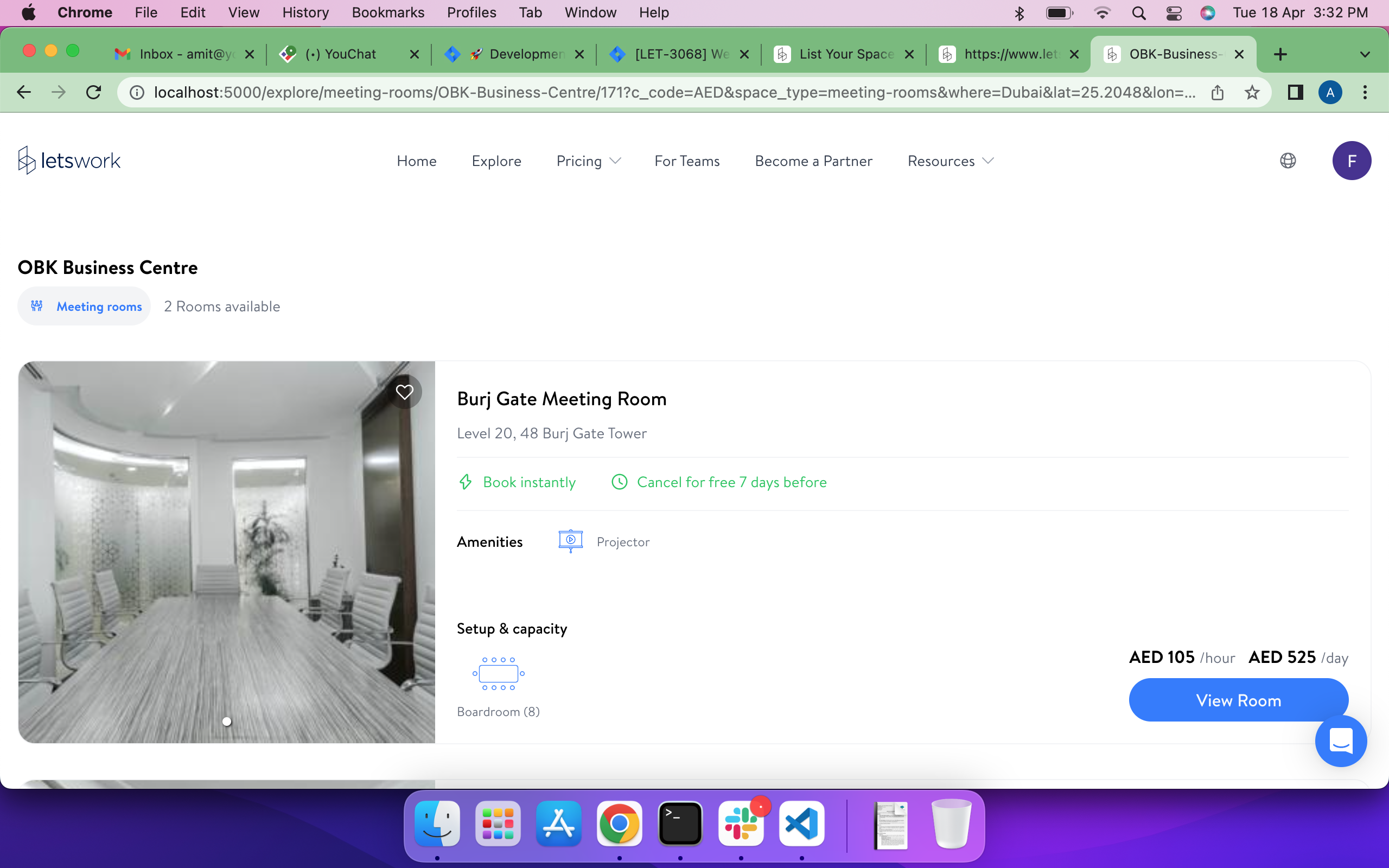The image size is (1389, 868).
Task: Click the URL address bar
Action: 675,92
